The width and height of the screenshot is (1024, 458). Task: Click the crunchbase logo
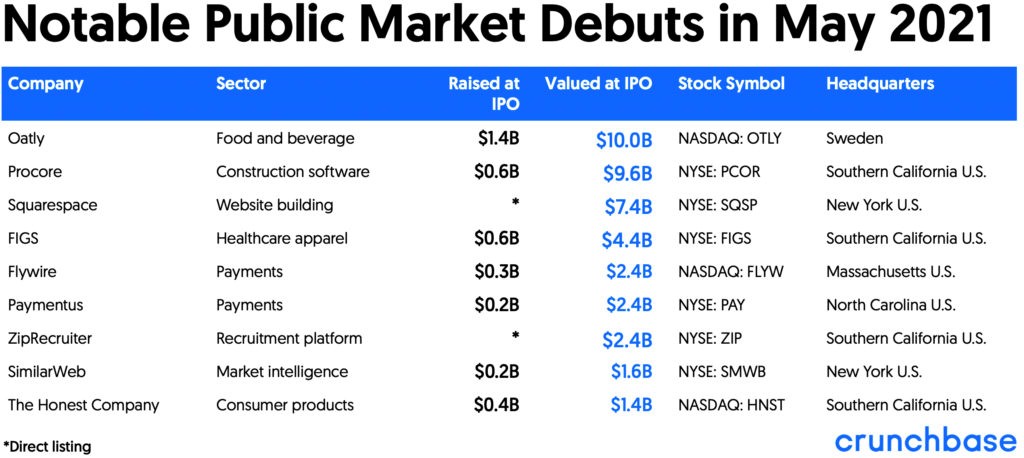click(925, 441)
